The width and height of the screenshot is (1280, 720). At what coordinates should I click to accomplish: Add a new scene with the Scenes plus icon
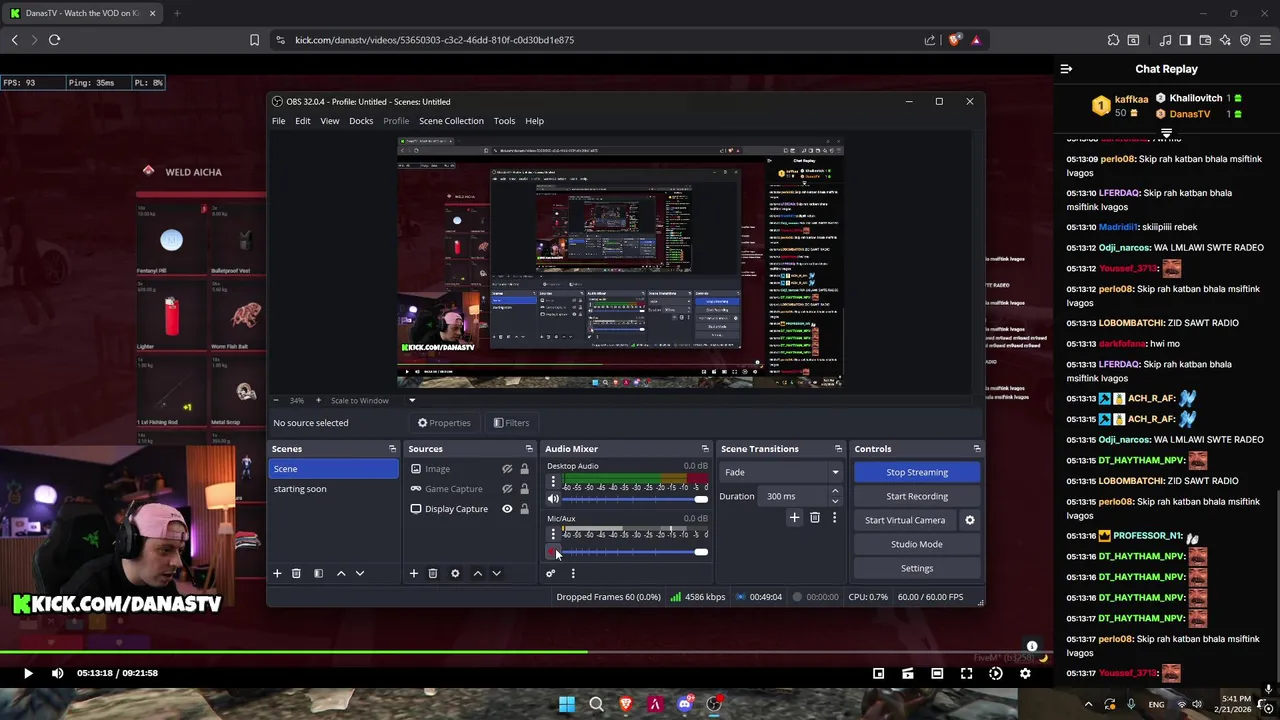coord(277,573)
